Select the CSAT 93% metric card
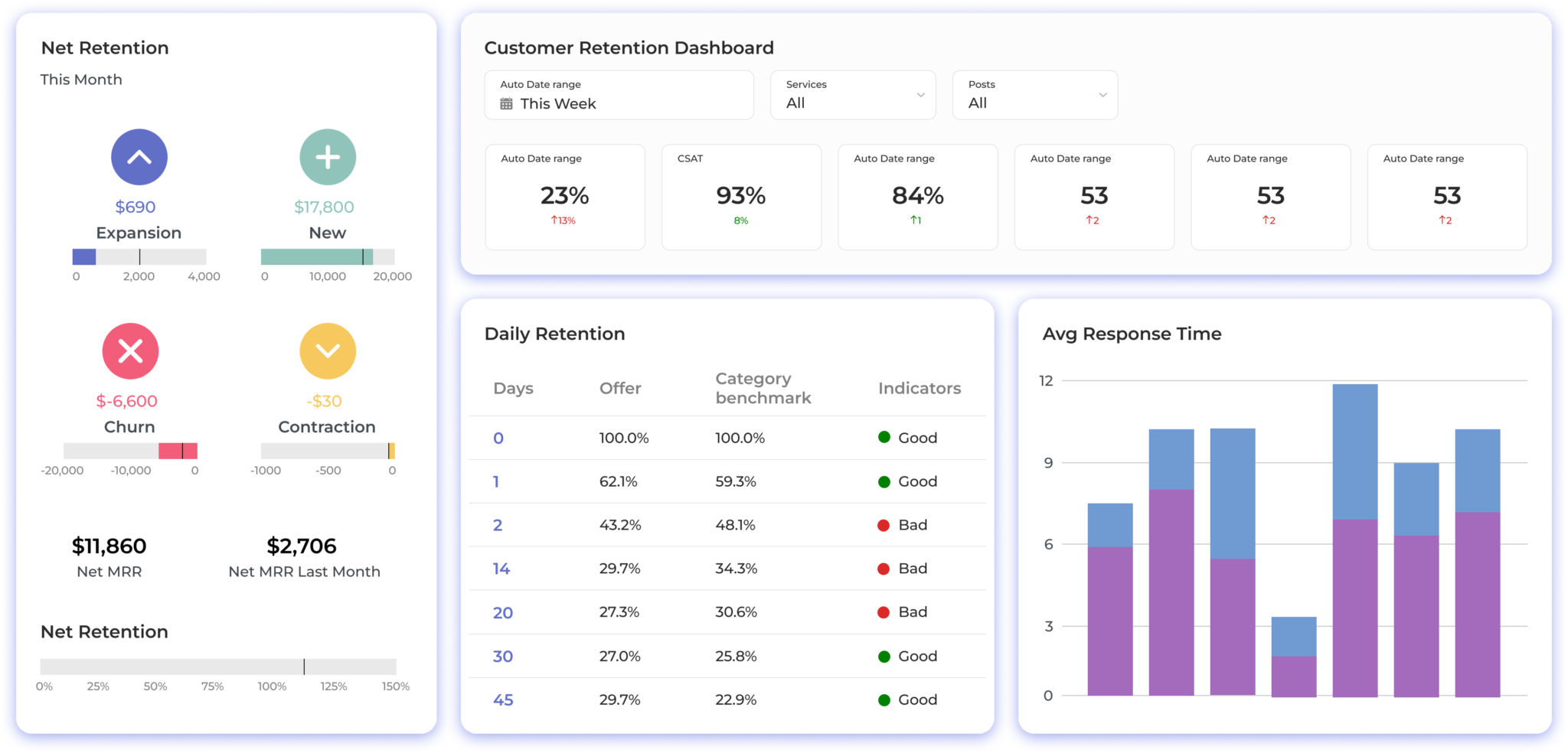This screenshot has height=753, width=1568. click(x=741, y=197)
